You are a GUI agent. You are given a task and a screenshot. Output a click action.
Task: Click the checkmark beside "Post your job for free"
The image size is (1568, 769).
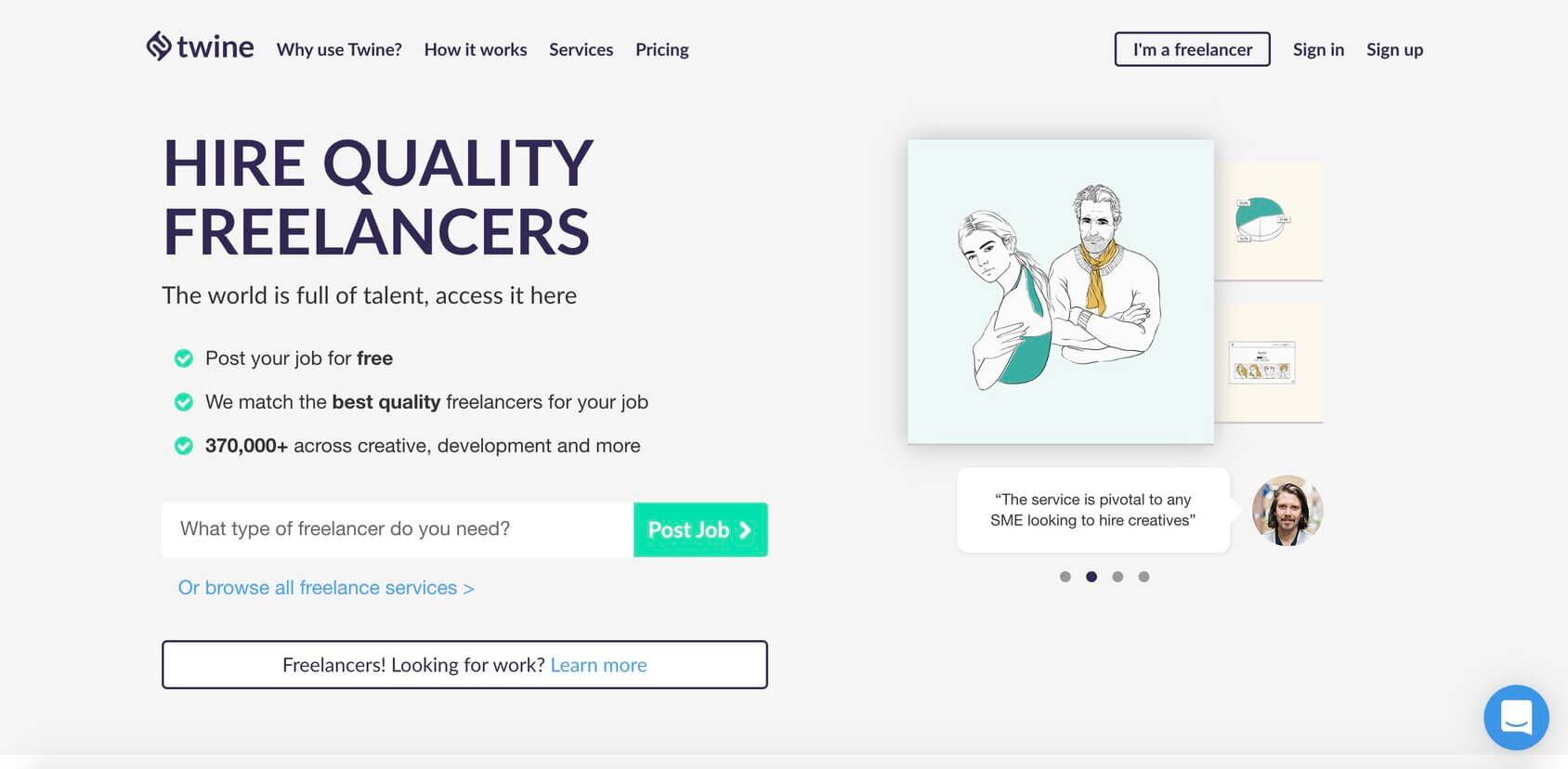184,358
